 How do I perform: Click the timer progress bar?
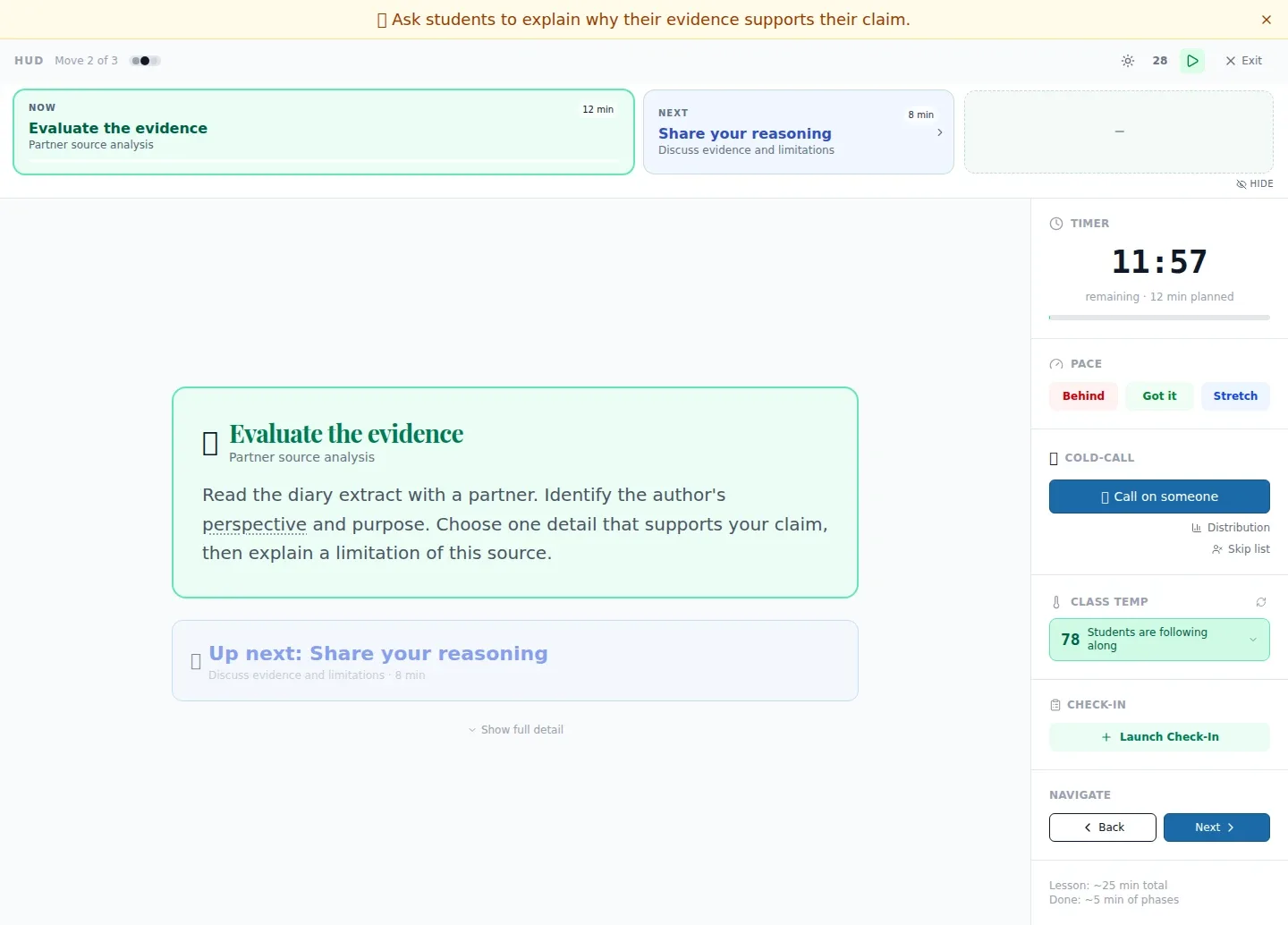tap(1159, 318)
